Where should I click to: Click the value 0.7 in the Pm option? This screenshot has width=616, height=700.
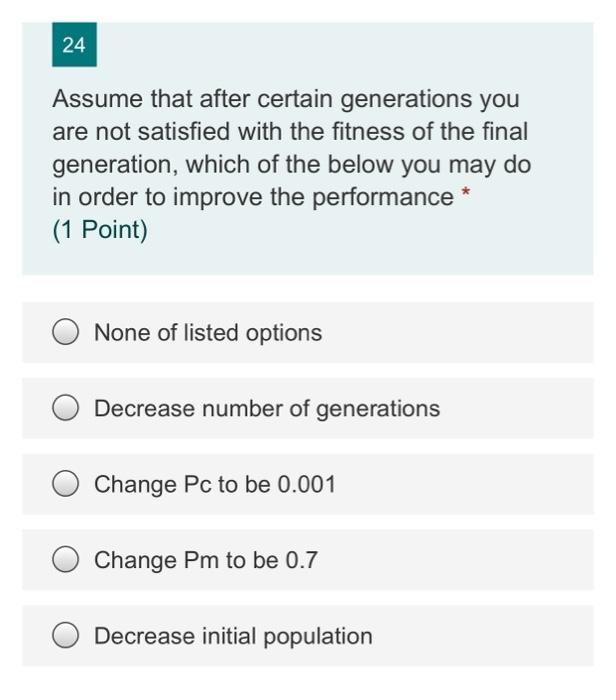tap(301, 560)
